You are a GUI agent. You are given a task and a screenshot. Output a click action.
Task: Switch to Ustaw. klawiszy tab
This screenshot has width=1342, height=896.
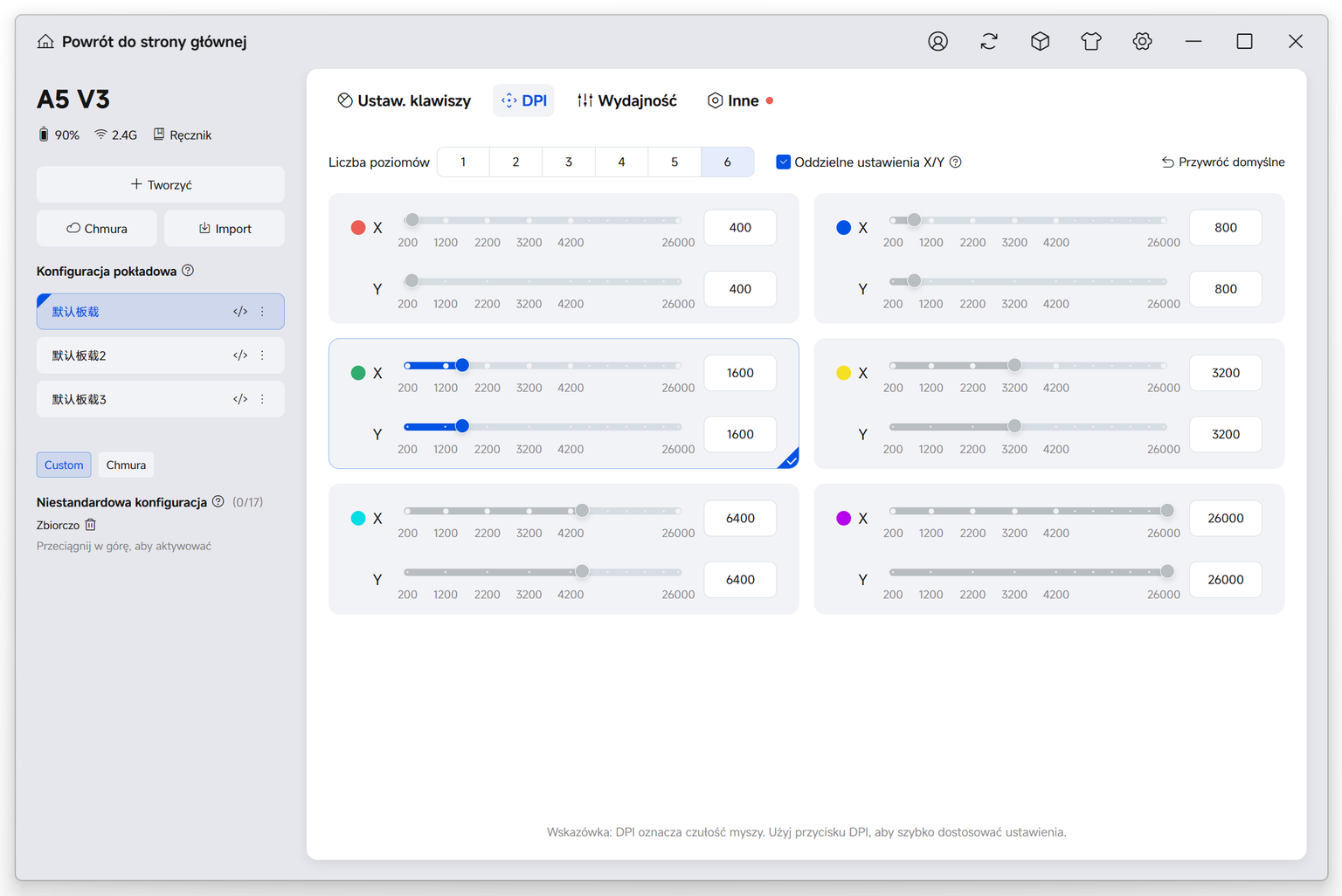(404, 100)
